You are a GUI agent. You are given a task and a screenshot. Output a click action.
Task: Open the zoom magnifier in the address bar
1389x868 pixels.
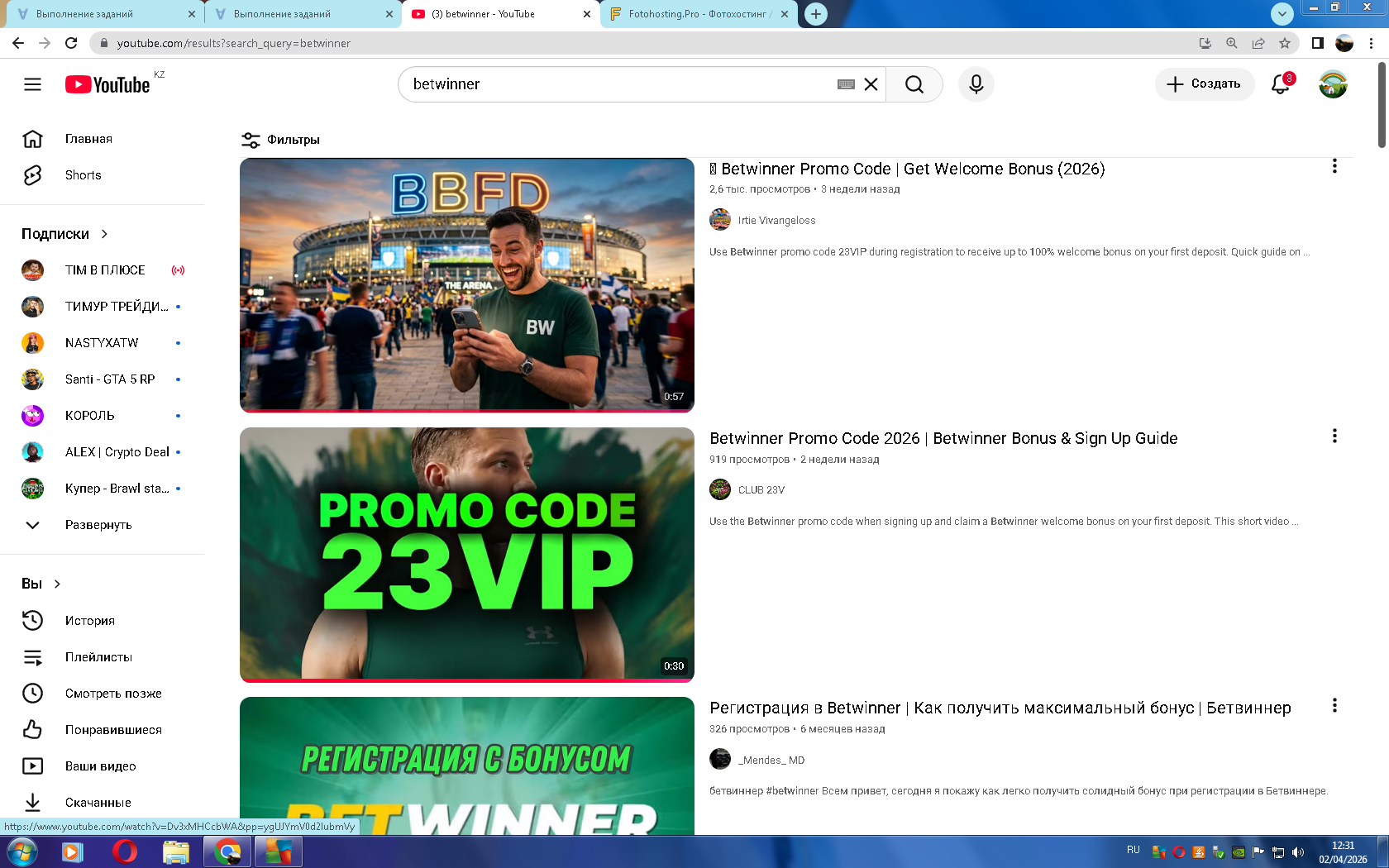tap(1232, 43)
